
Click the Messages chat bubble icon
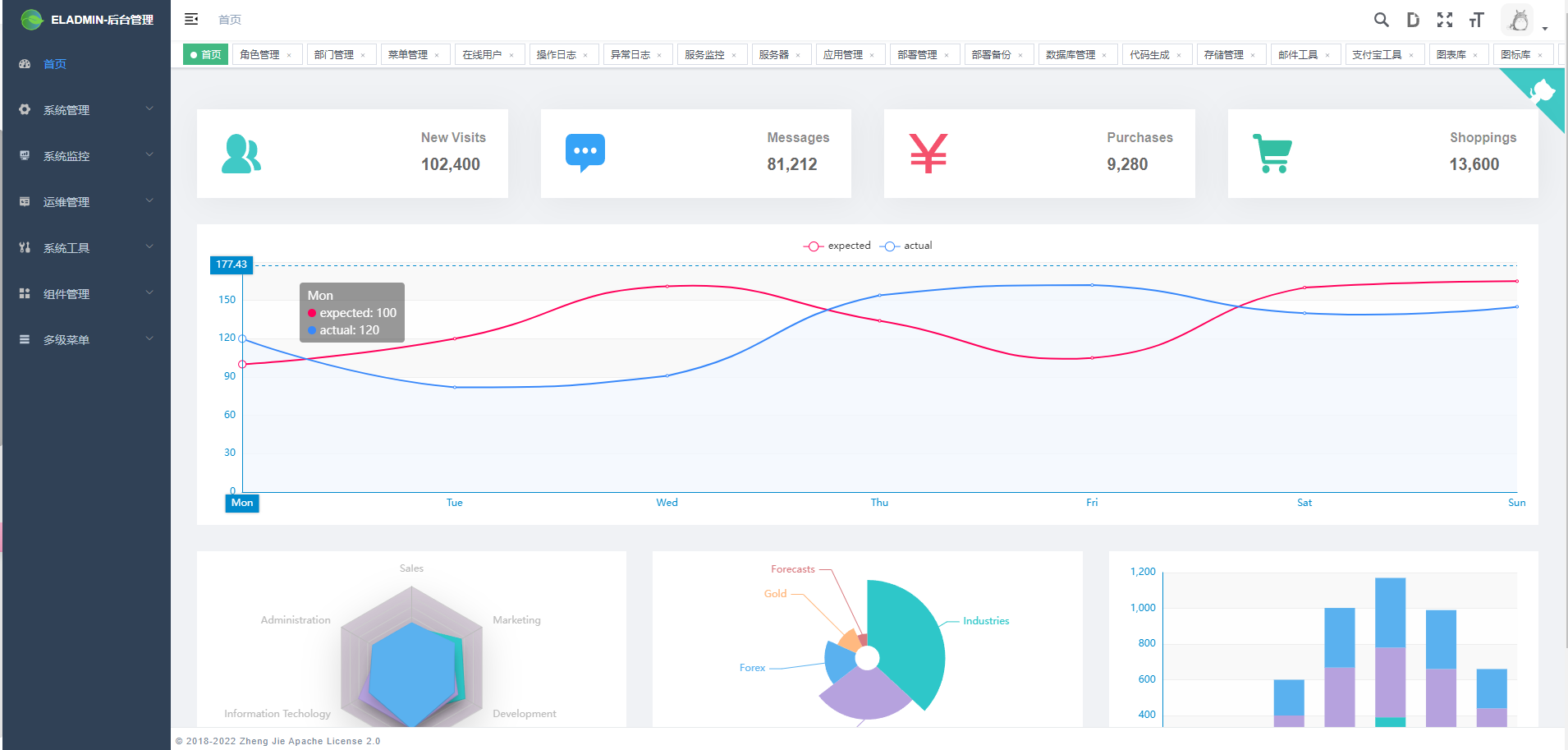pyautogui.click(x=585, y=153)
